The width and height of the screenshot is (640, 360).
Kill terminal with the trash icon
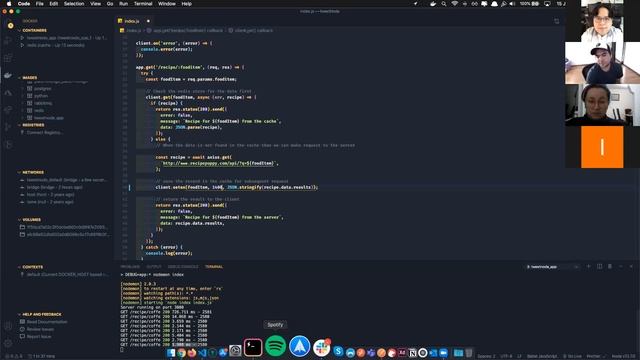coord(610,267)
